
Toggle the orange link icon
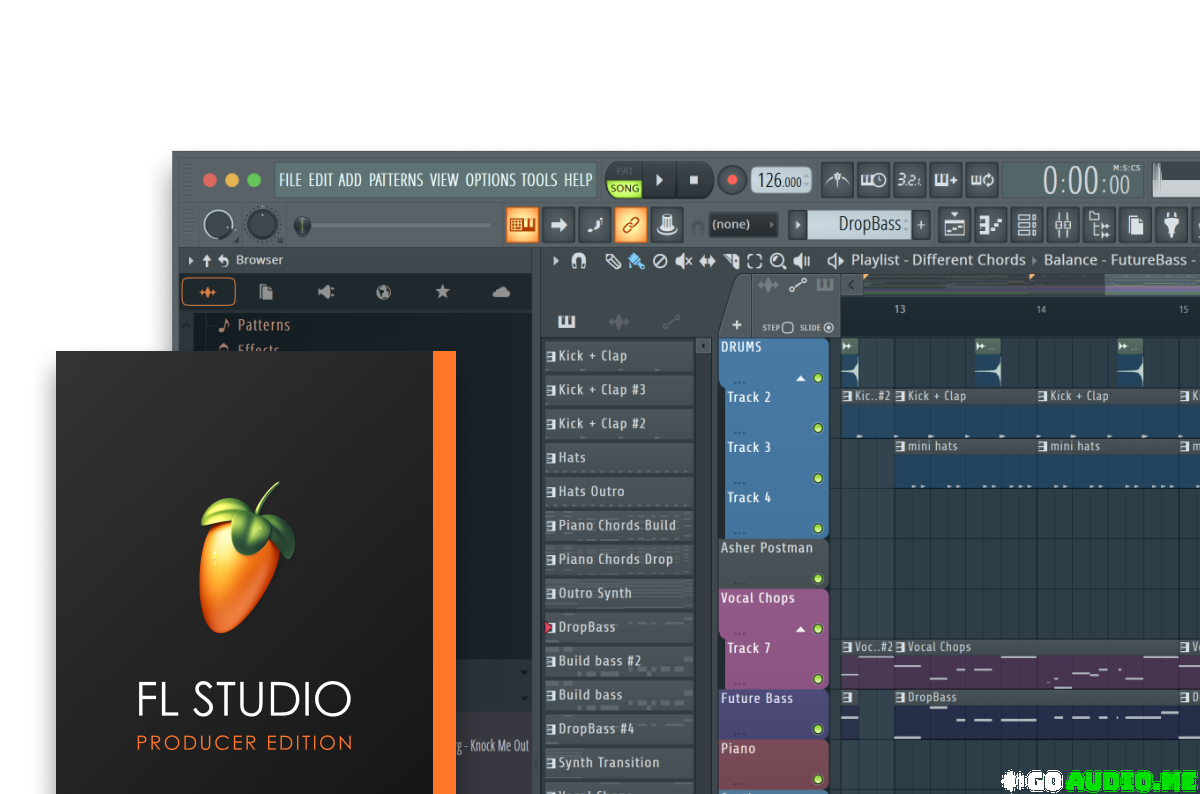click(x=630, y=225)
